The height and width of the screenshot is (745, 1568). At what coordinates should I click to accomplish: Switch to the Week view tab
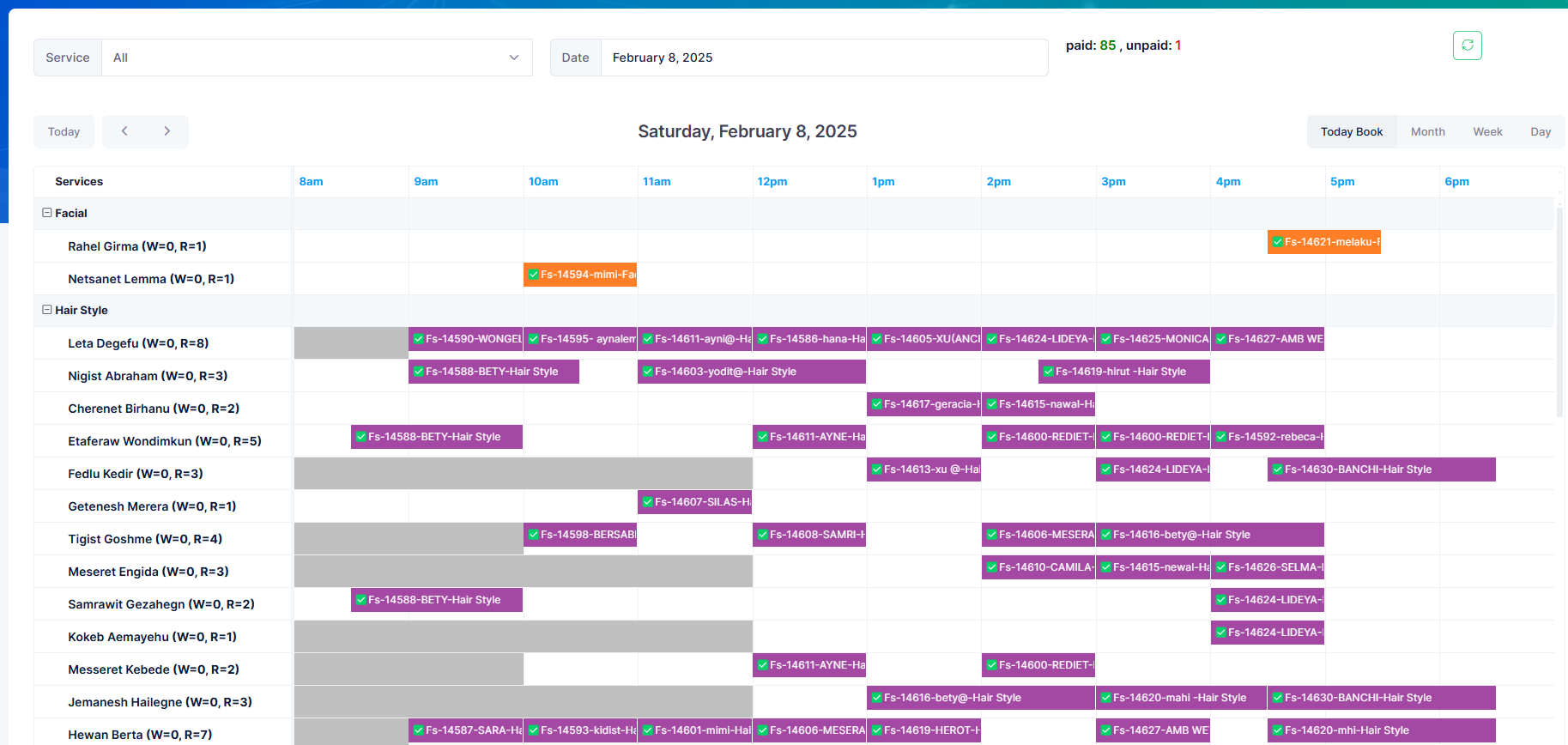click(x=1487, y=131)
